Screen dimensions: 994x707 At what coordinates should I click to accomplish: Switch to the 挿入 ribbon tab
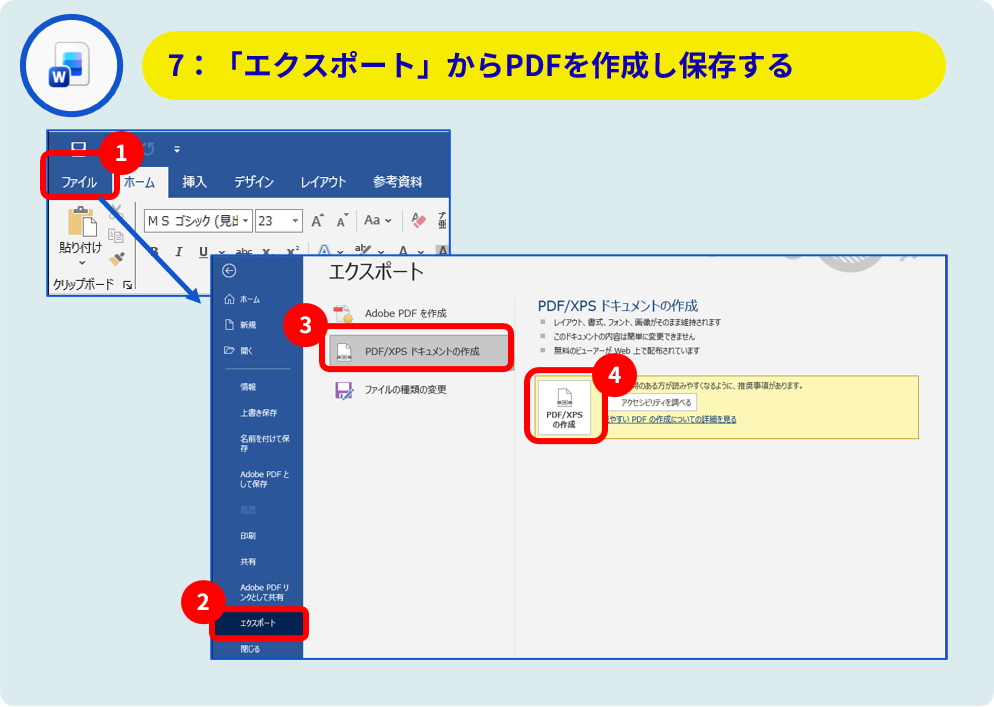194,182
